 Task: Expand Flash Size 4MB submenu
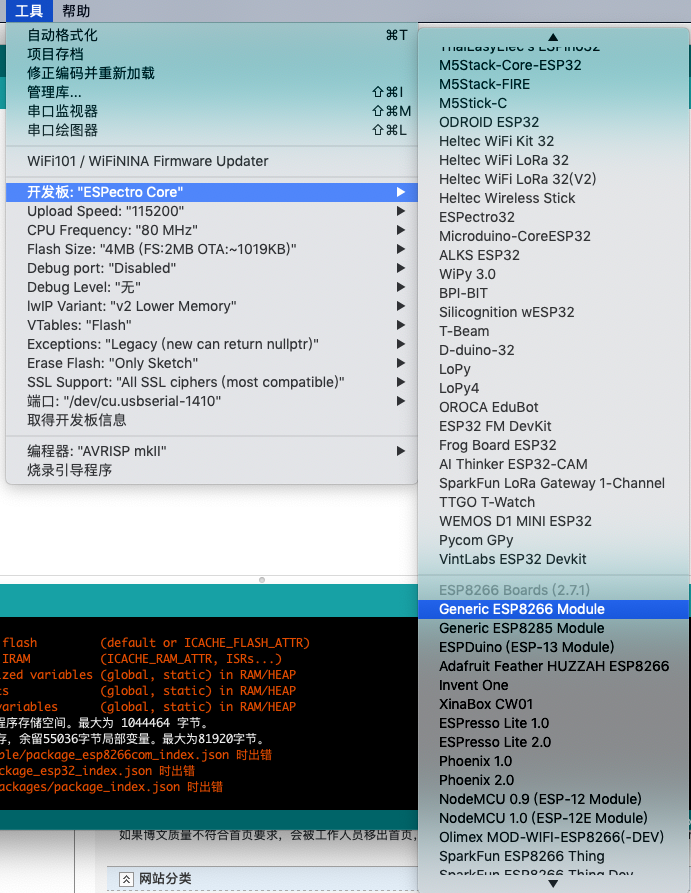pos(211,249)
